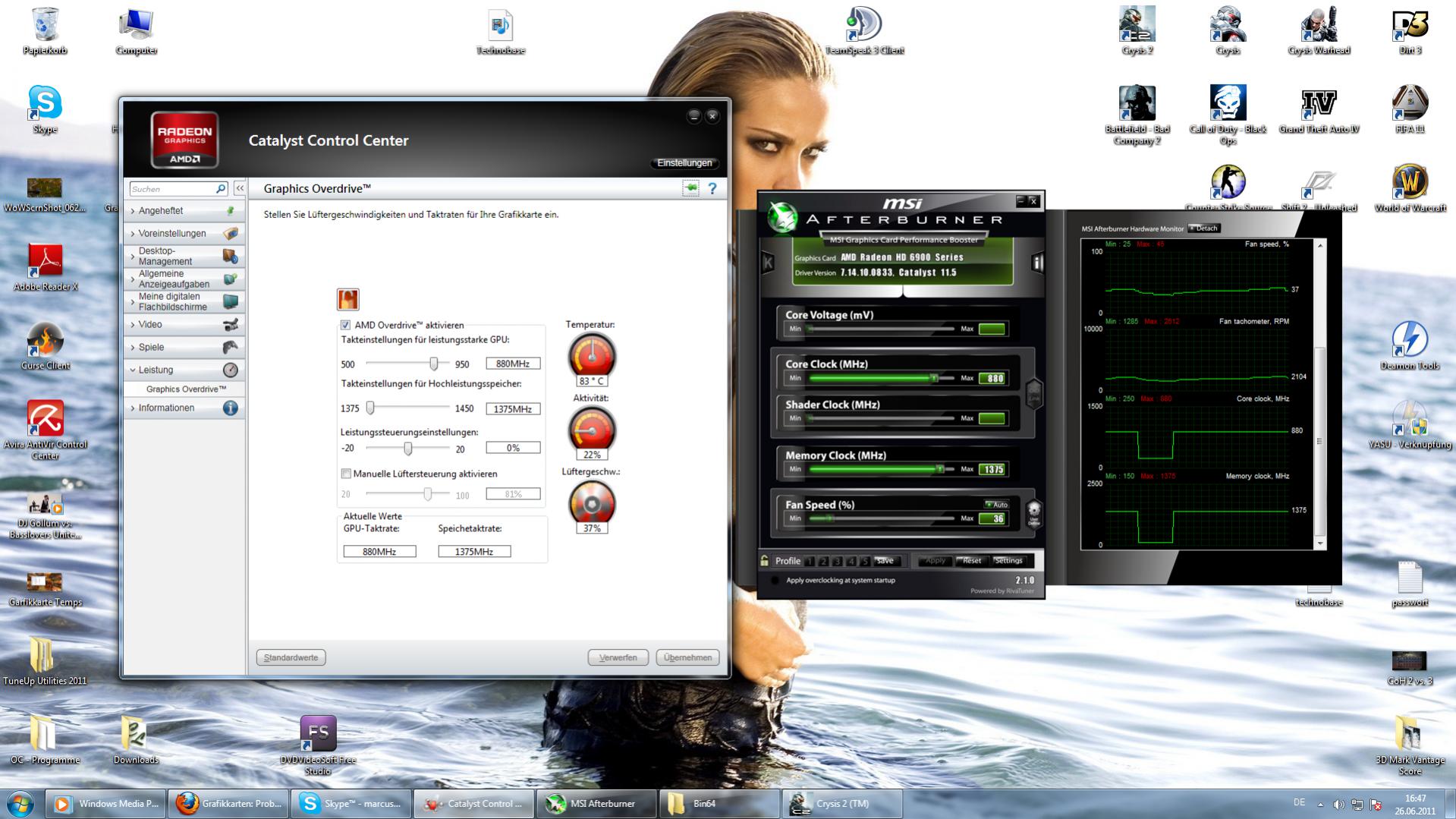This screenshot has width=1456, height=819.
Task: Open the Papierkorb desktop icon
Action: coord(45,32)
